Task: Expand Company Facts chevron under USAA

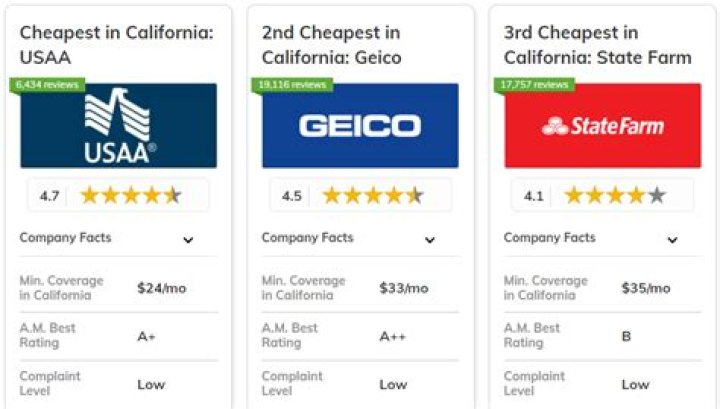Action: point(188,240)
